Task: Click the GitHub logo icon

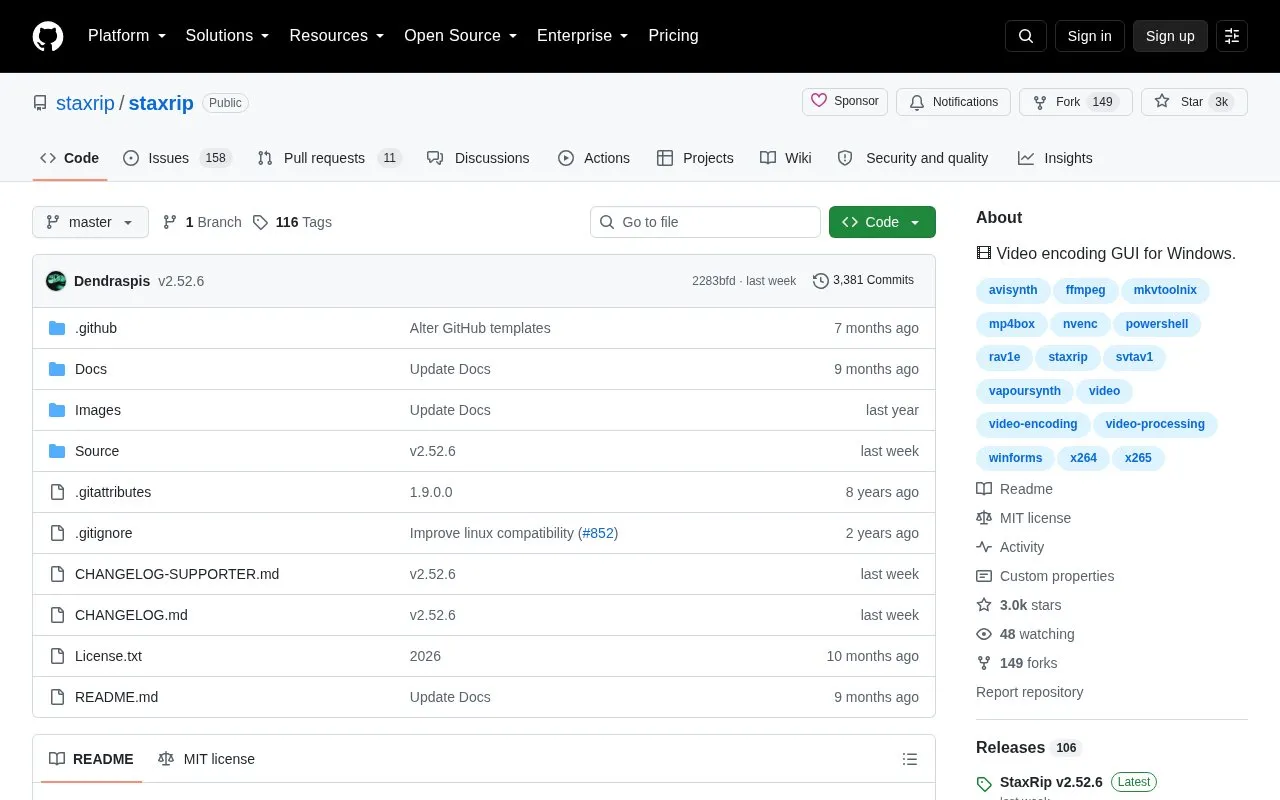Action: (48, 36)
